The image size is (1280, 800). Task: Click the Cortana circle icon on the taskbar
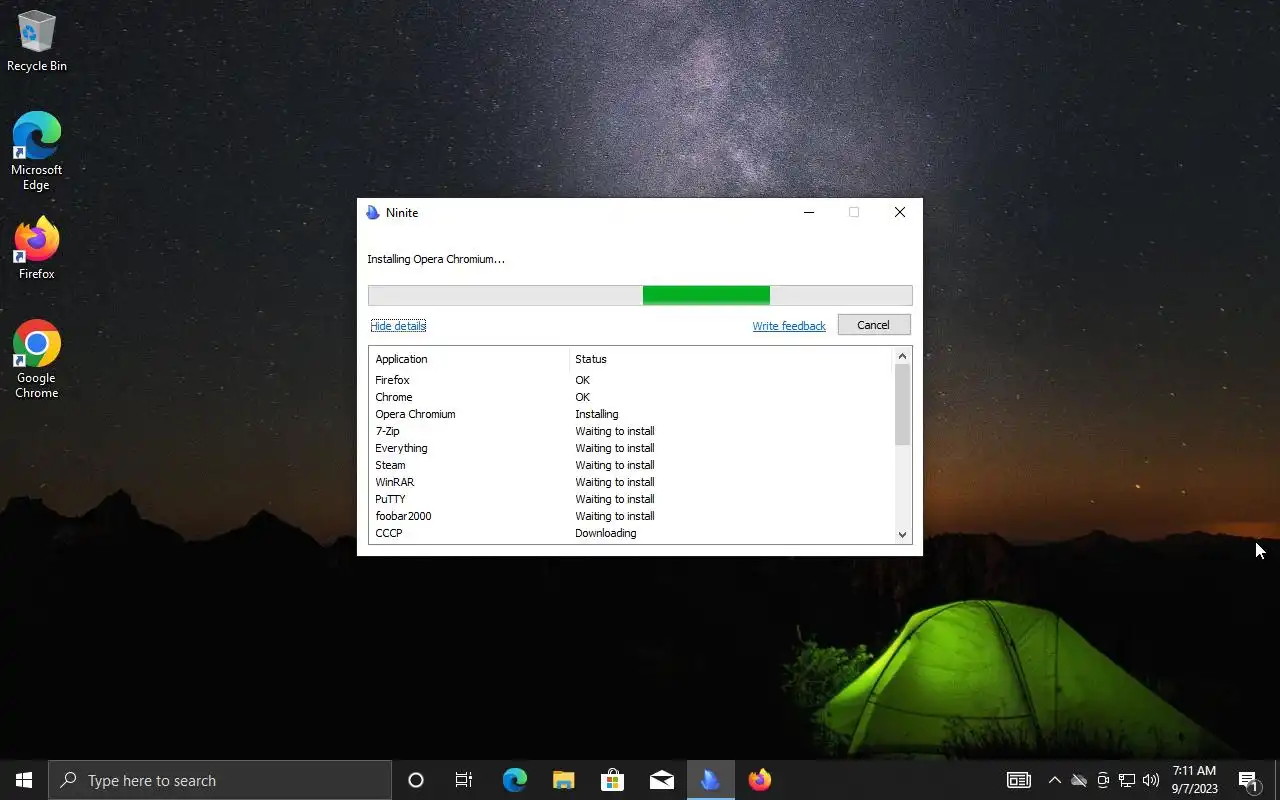point(416,780)
